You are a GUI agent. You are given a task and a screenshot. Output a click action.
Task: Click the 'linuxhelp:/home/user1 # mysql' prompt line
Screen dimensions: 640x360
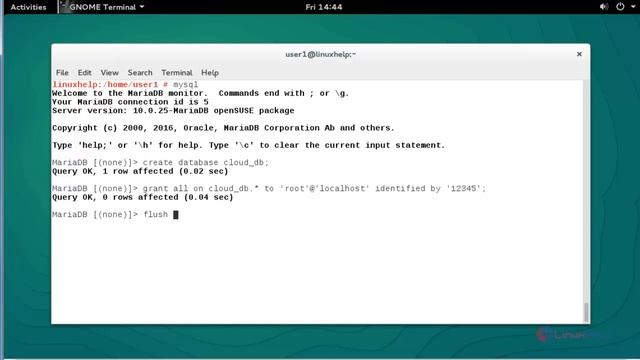125,84
